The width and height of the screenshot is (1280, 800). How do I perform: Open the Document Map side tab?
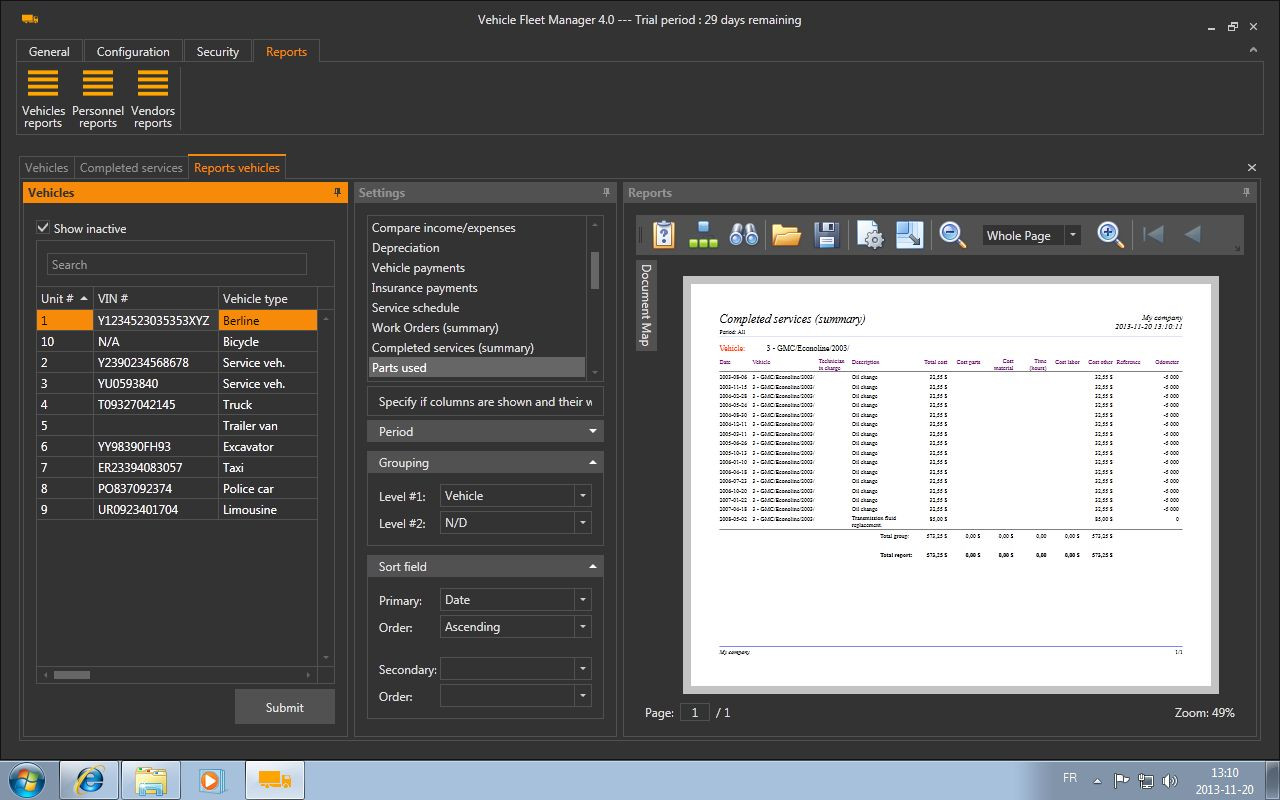tap(645, 305)
